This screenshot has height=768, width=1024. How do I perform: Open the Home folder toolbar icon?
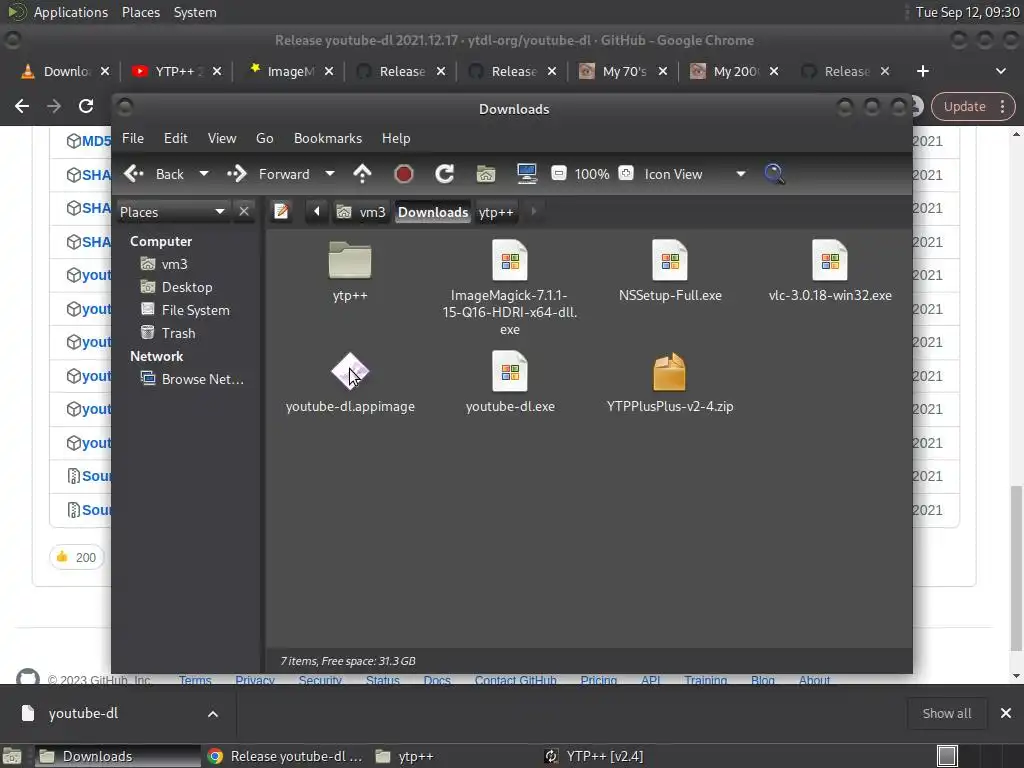486,174
